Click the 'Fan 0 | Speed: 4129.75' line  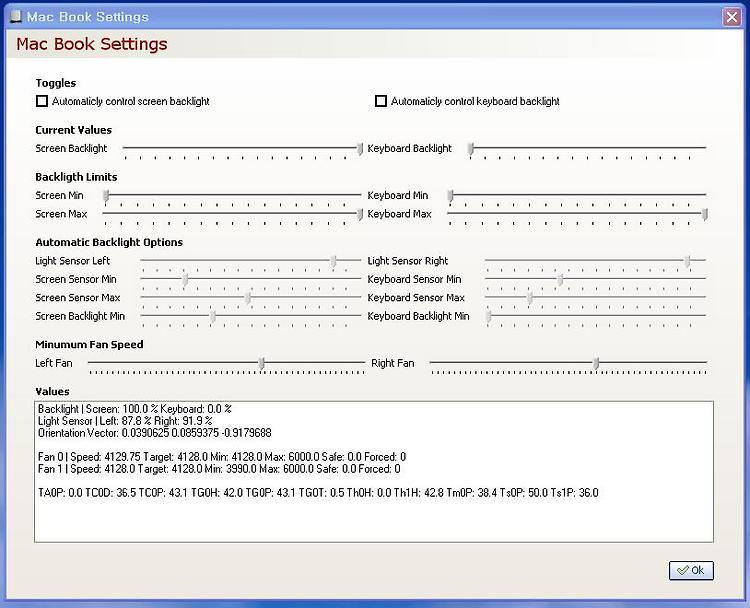(x=222, y=457)
